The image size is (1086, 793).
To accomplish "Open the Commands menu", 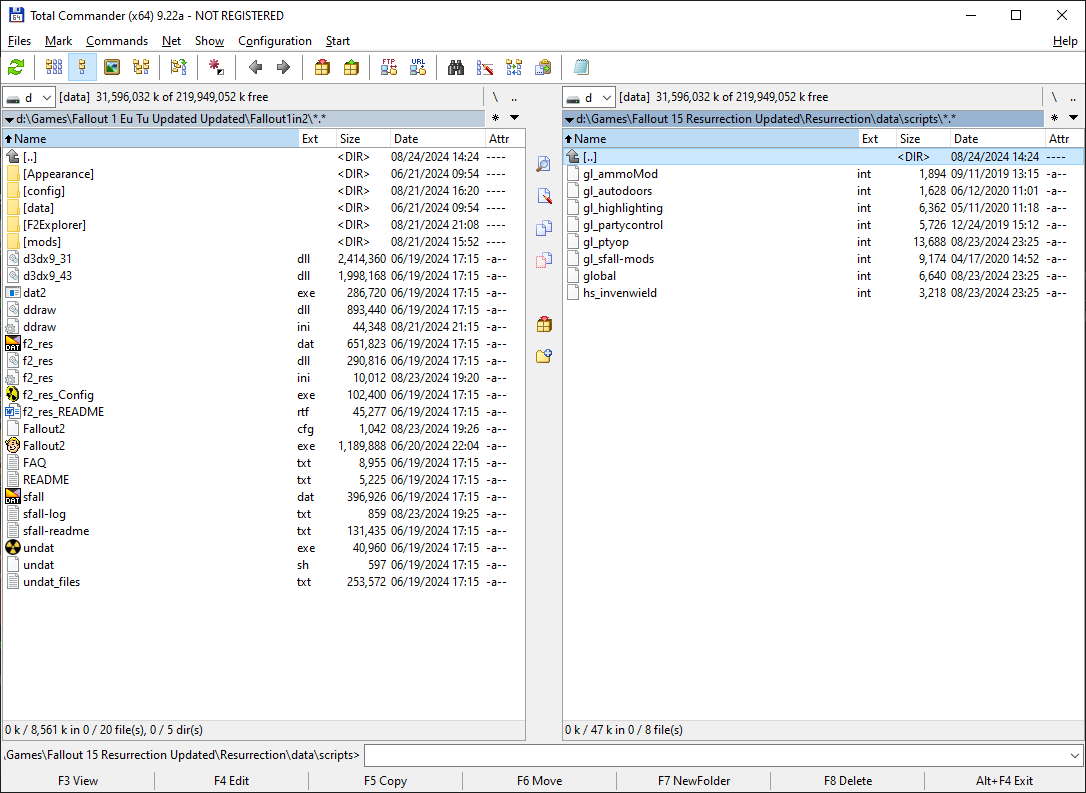I will click(x=117, y=41).
